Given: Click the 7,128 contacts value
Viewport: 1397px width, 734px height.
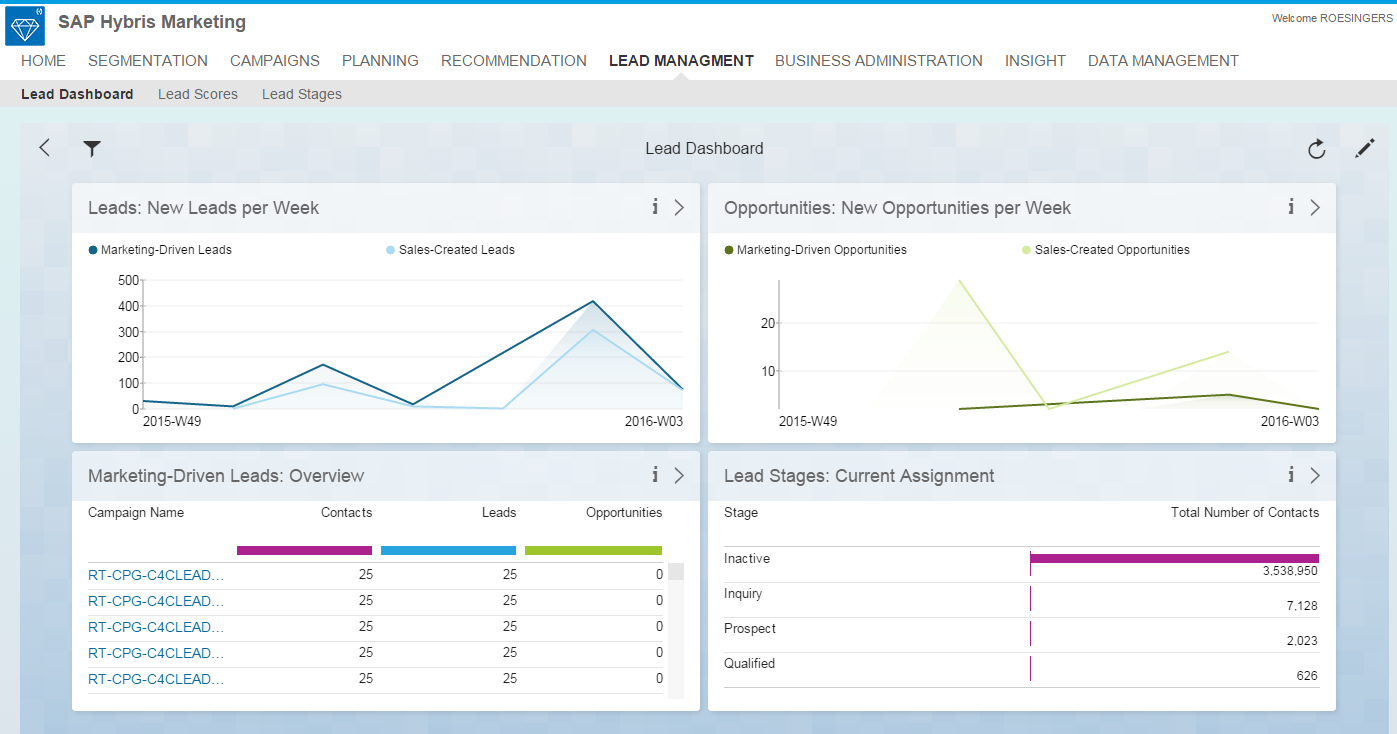Looking at the screenshot, I should coord(1302,606).
